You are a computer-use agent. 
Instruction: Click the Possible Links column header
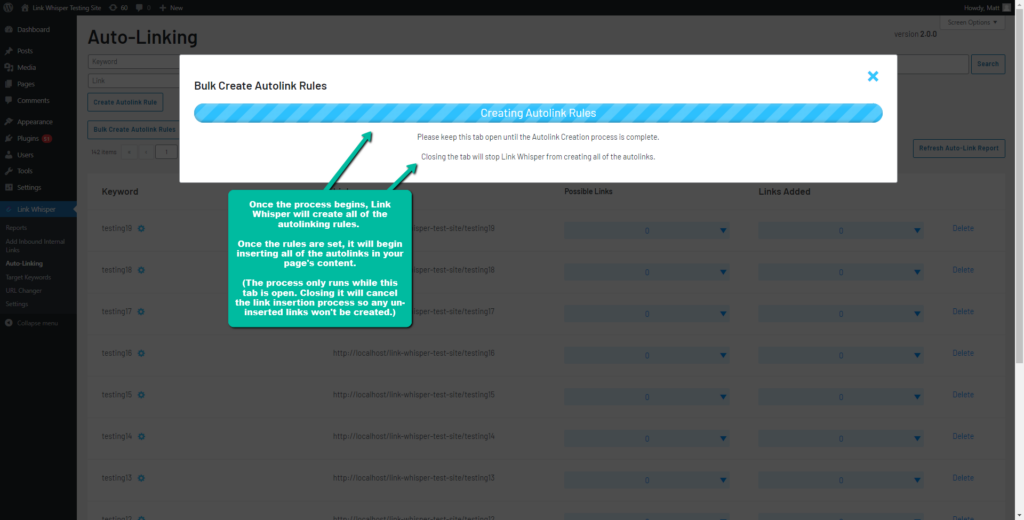[588, 191]
